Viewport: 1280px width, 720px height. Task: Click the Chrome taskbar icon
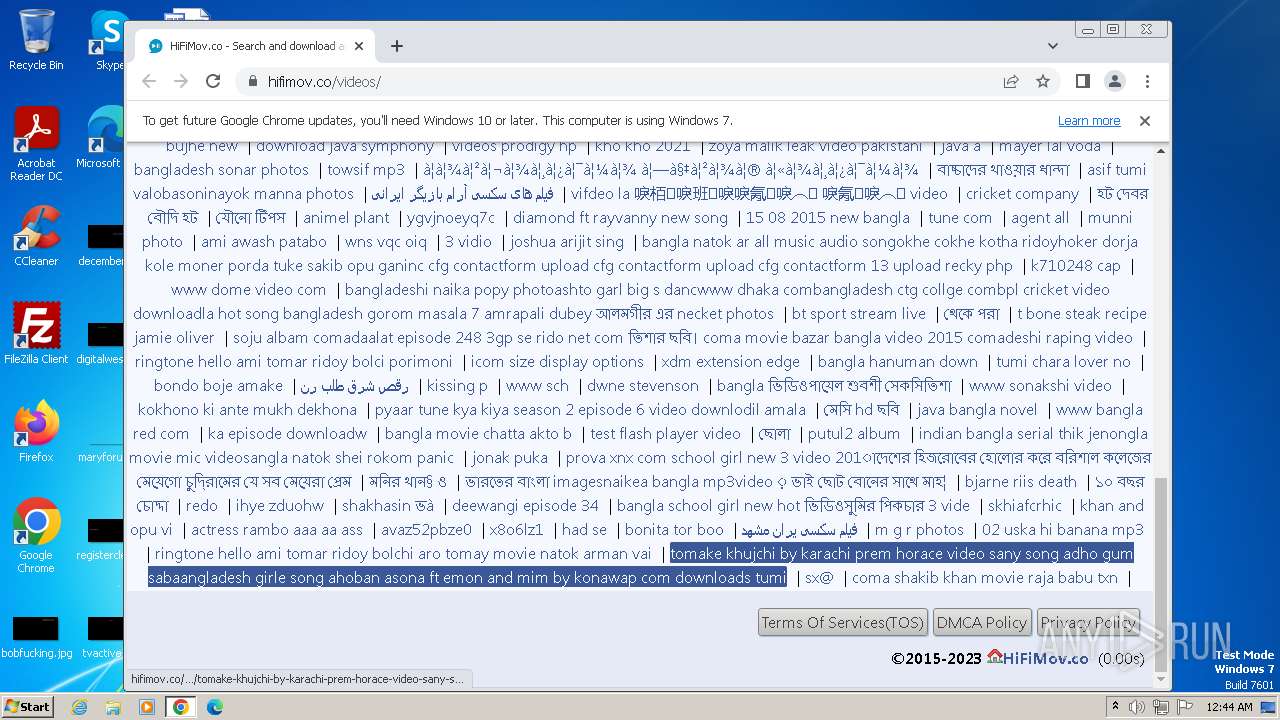181,707
